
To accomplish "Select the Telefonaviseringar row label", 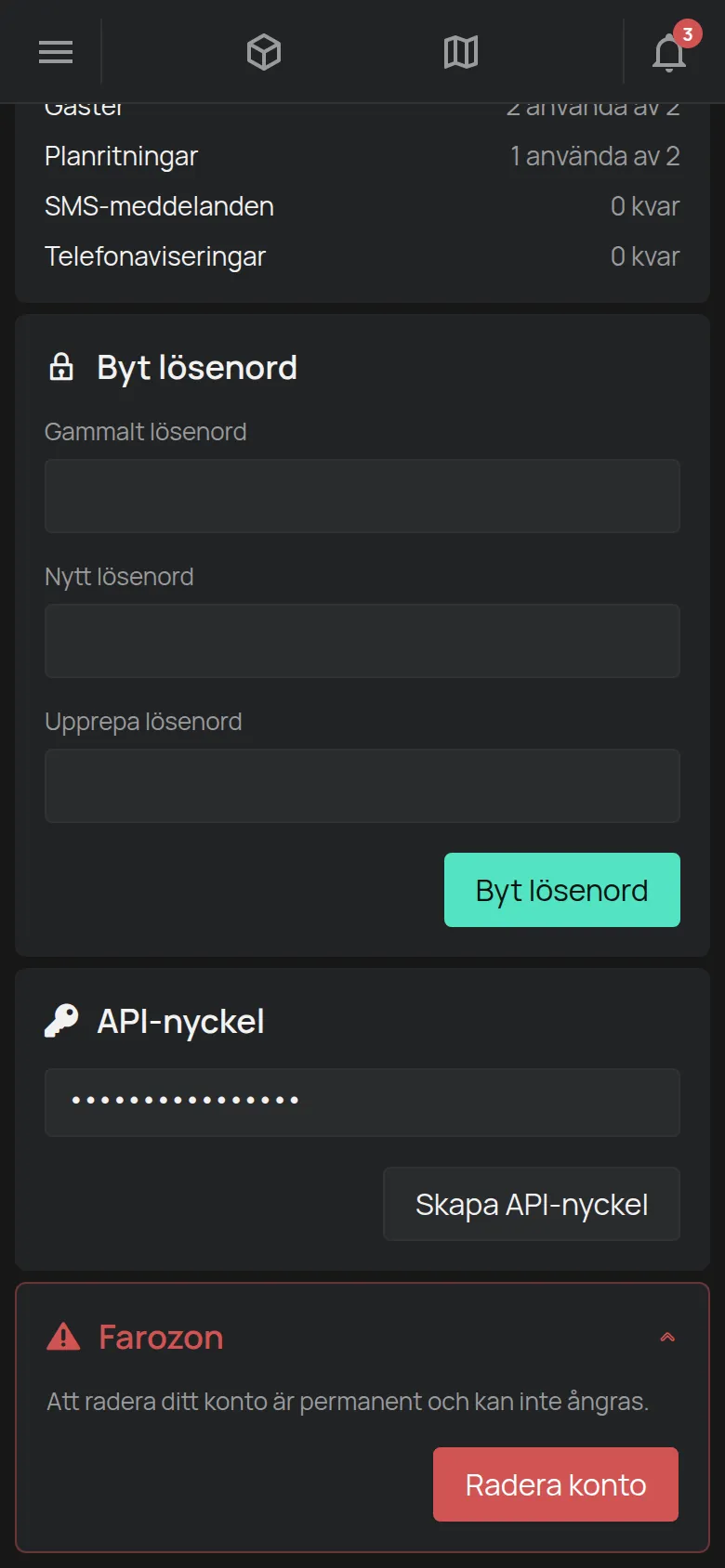I will pos(155,256).
